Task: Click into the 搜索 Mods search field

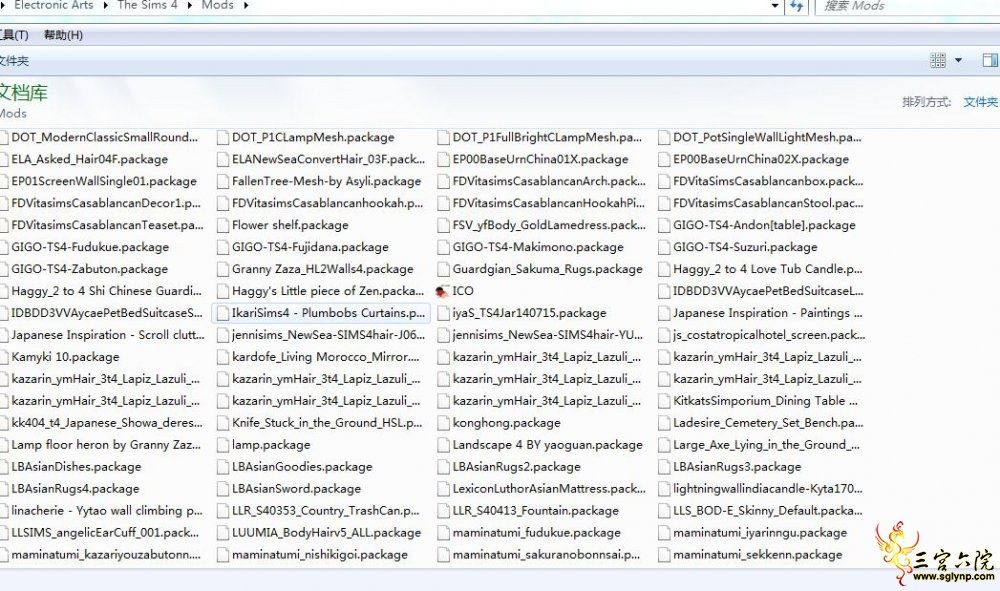Action: click(908, 6)
